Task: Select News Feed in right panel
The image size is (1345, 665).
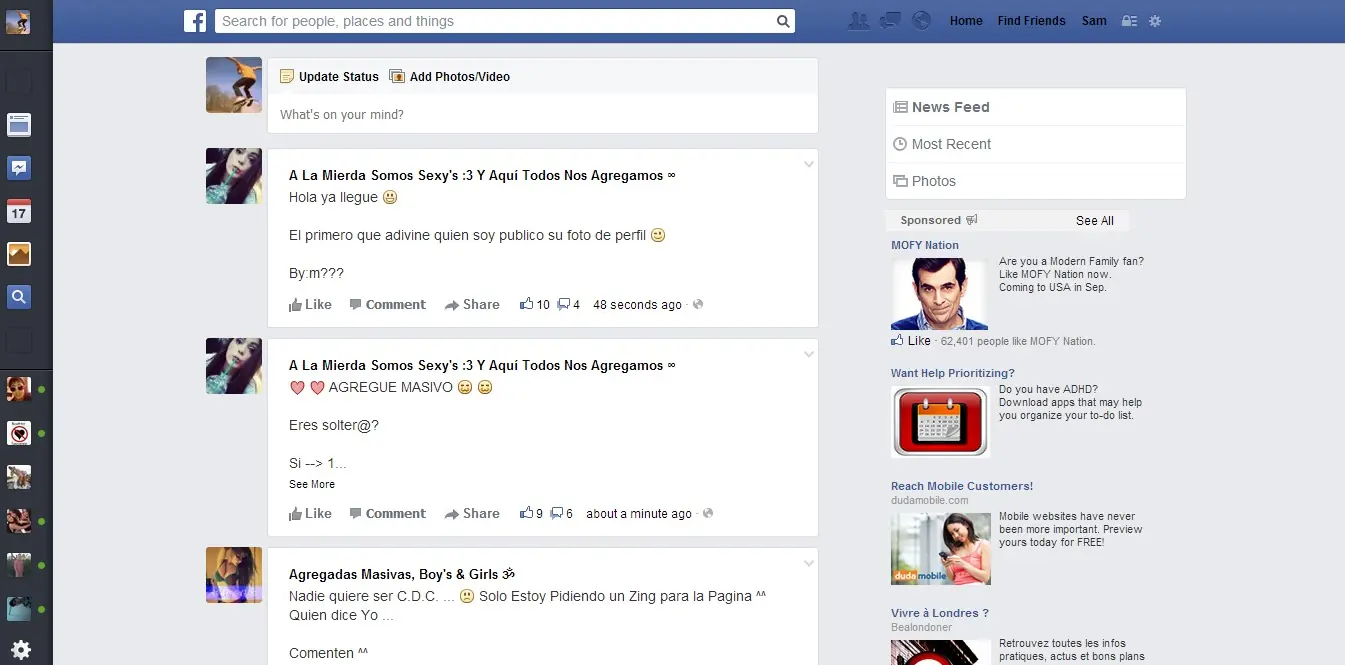Action: 1036,107
